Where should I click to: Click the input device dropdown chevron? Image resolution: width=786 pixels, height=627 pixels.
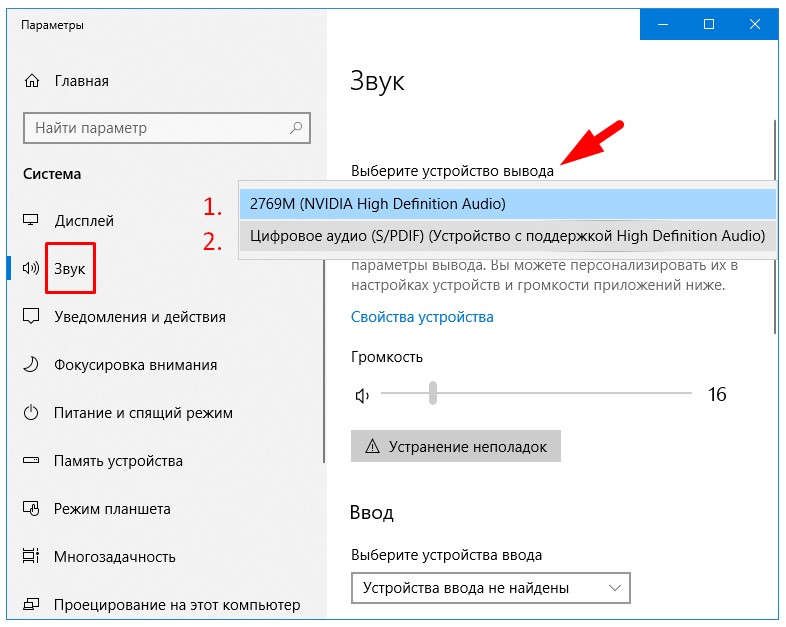pyautogui.click(x=615, y=588)
